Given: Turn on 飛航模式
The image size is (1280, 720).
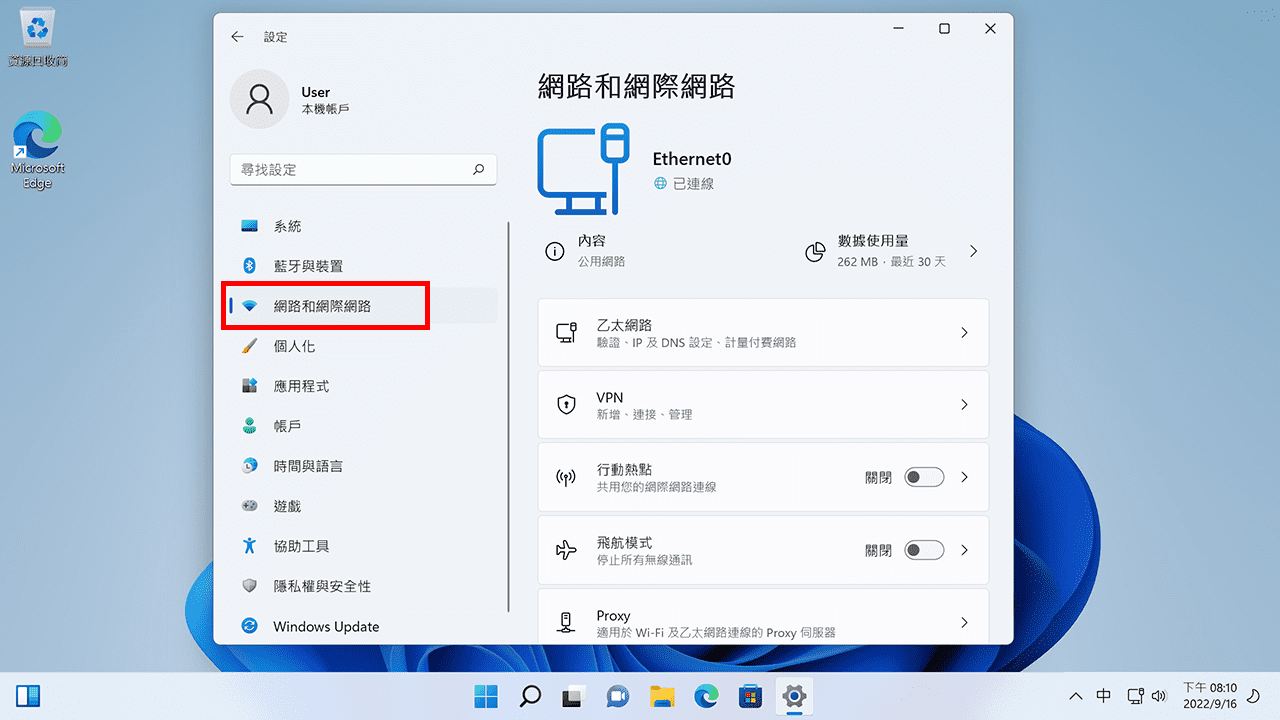Looking at the screenshot, I should click(x=924, y=549).
